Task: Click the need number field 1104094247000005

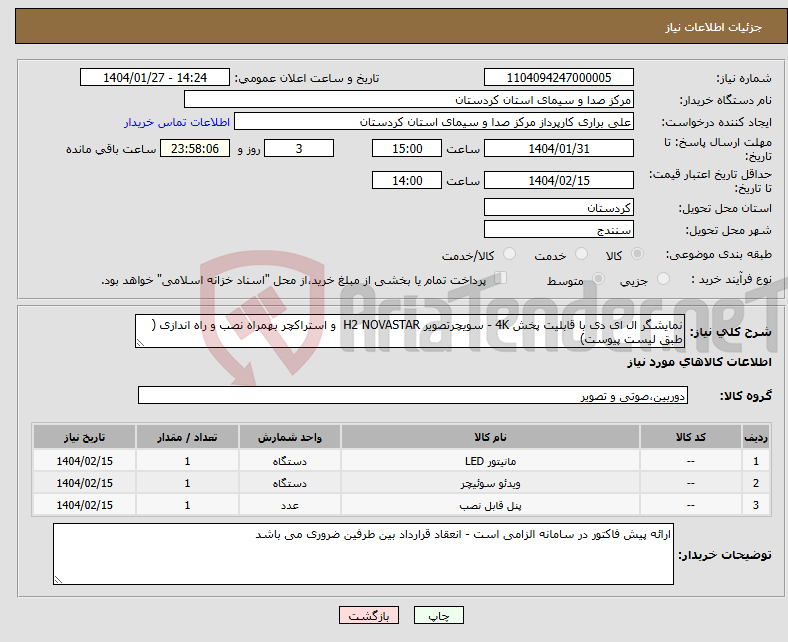Action: (559, 77)
